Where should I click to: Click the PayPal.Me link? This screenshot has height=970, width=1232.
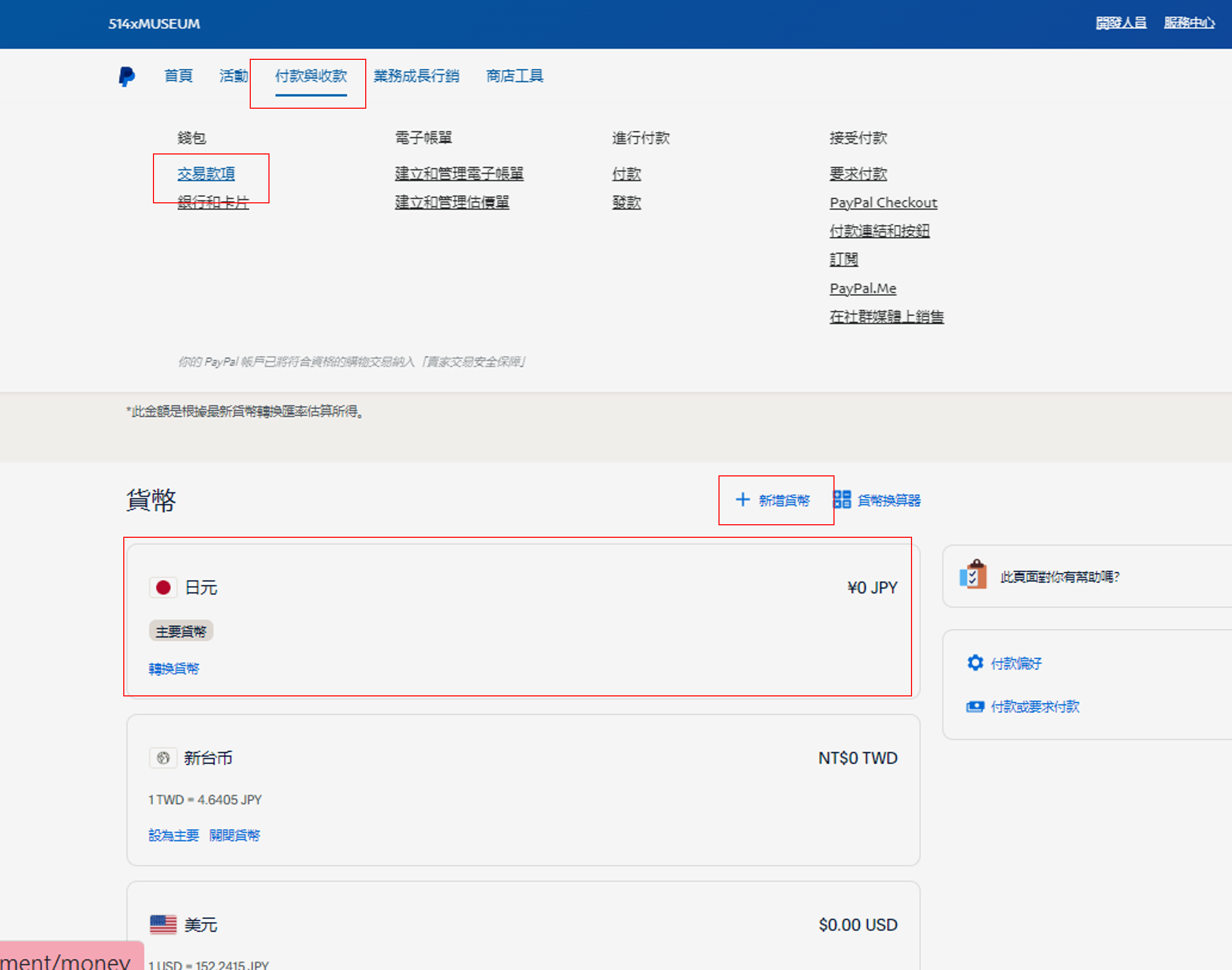pyautogui.click(x=862, y=288)
